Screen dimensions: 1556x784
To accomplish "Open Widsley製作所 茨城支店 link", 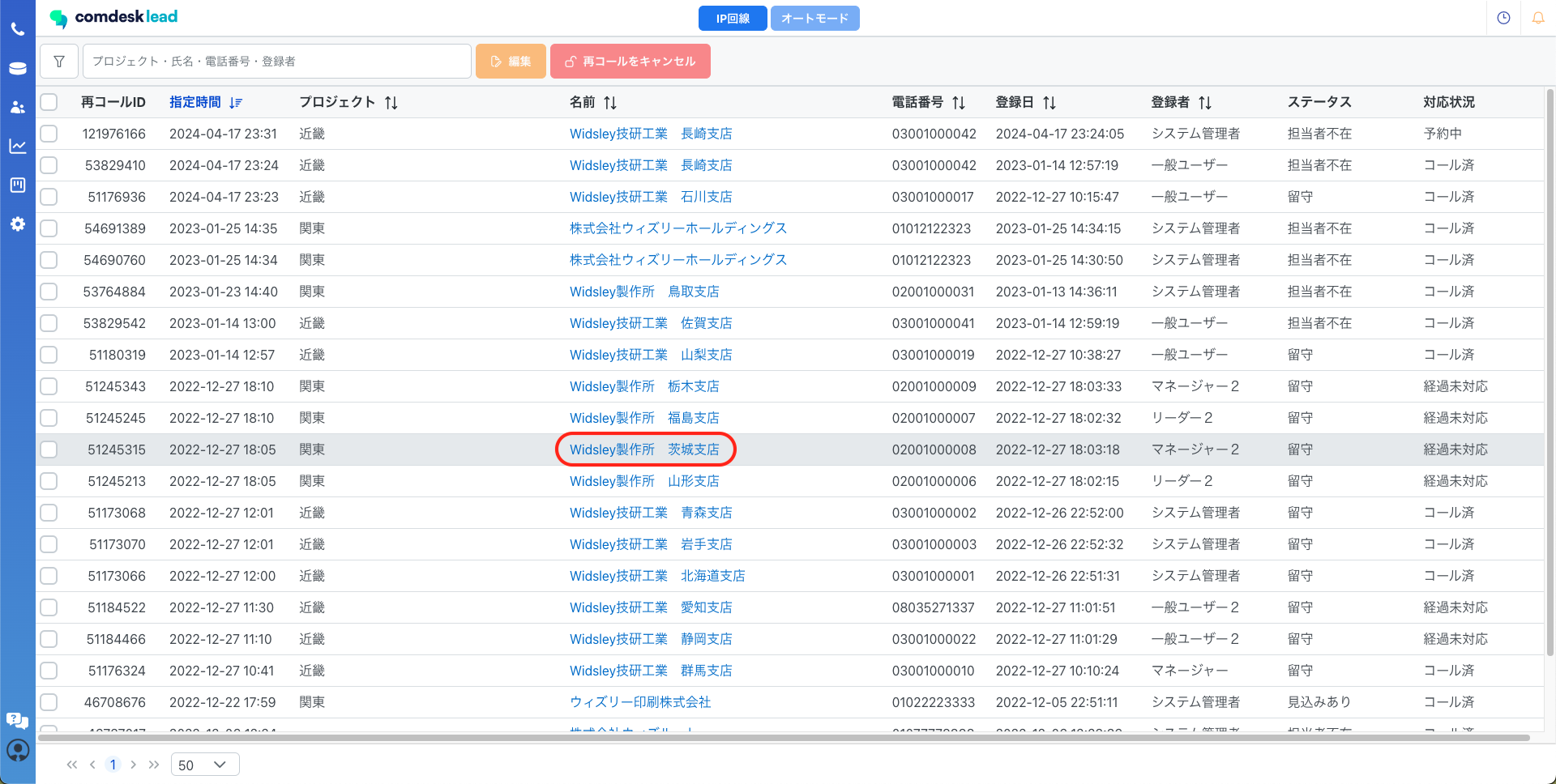I will 644,450.
